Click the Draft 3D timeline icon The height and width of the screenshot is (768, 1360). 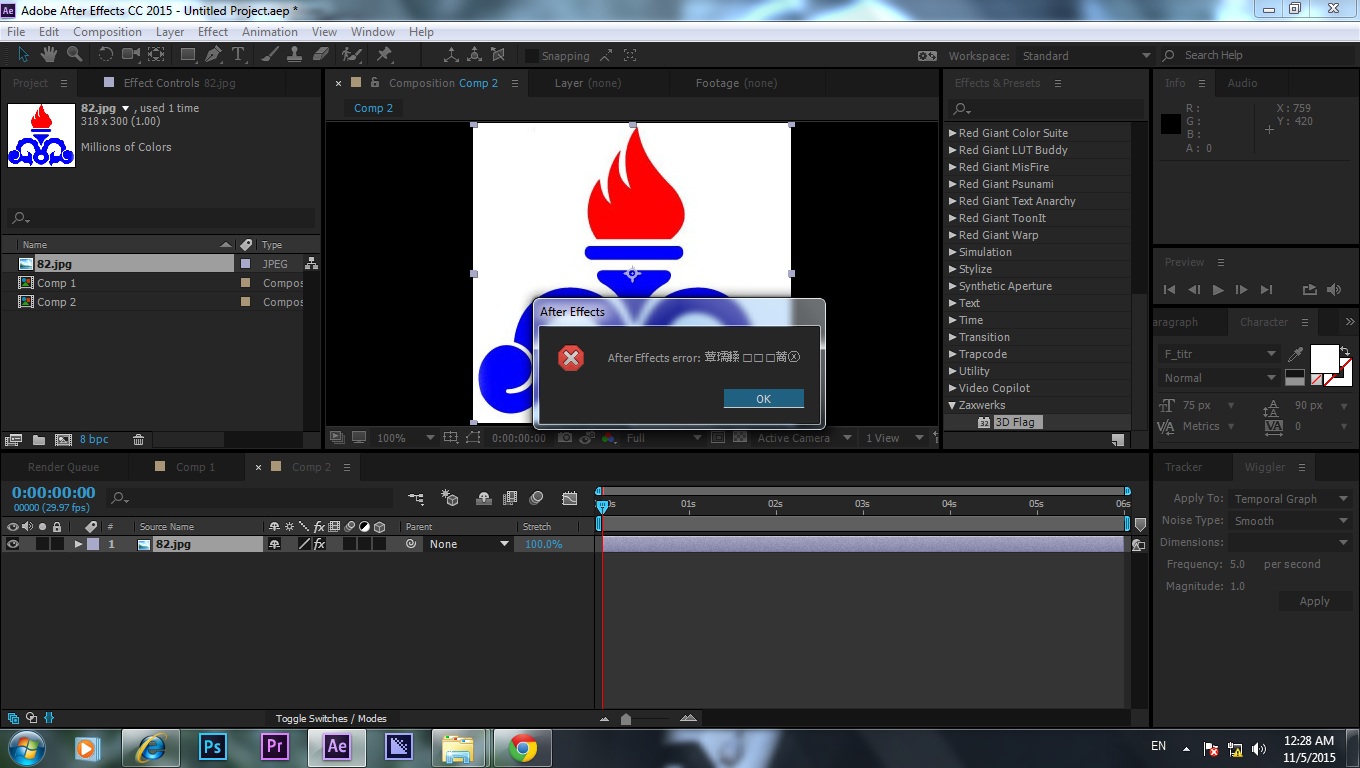(x=450, y=498)
